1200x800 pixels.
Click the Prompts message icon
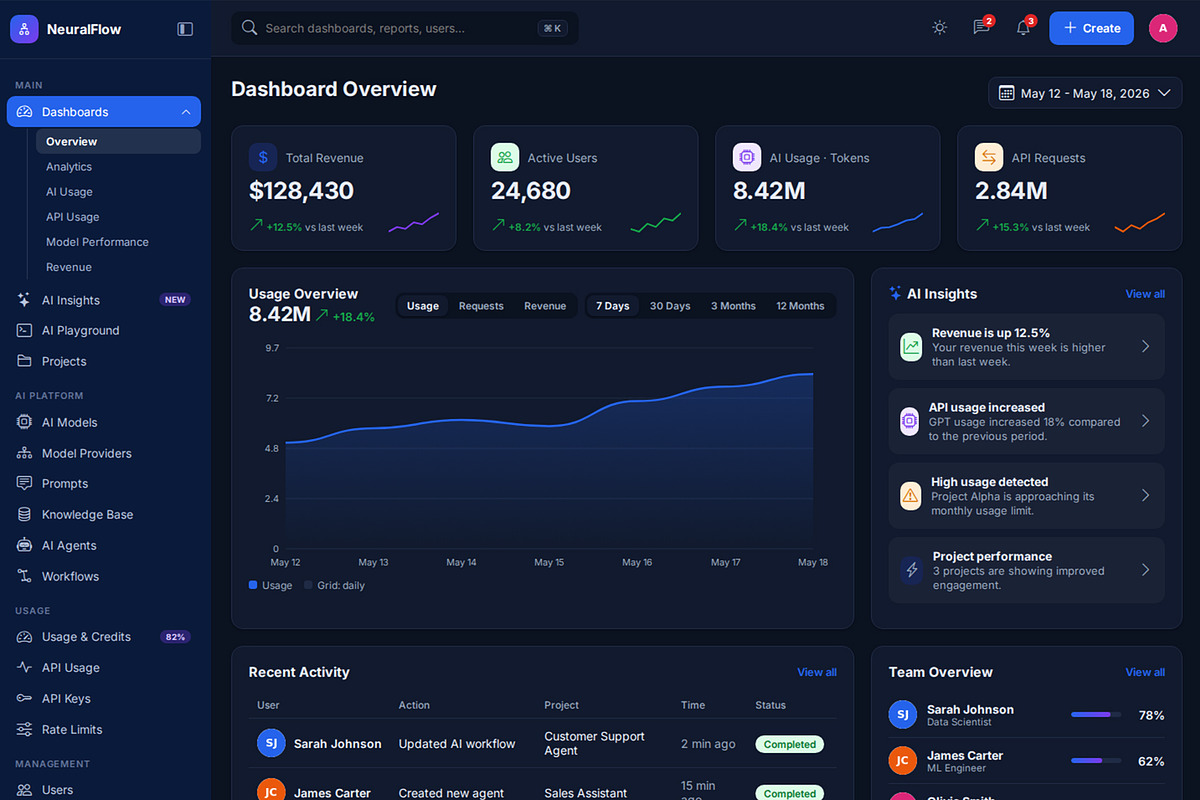pos(24,483)
